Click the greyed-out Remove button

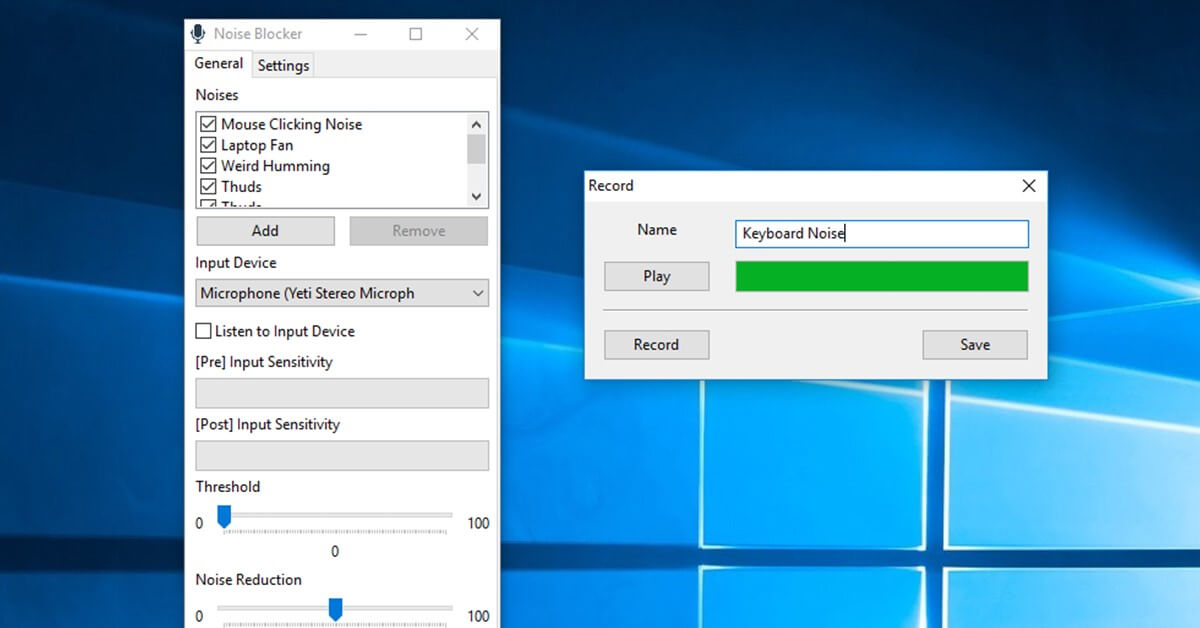(x=419, y=231)
